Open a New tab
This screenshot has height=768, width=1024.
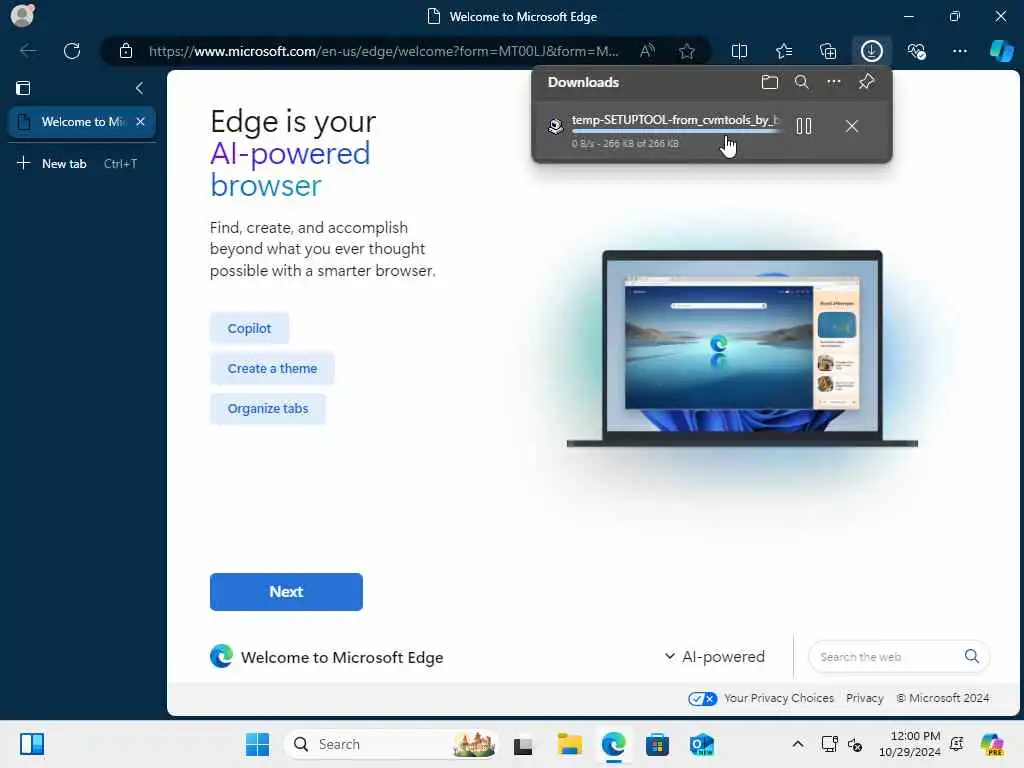click(76, 164)
